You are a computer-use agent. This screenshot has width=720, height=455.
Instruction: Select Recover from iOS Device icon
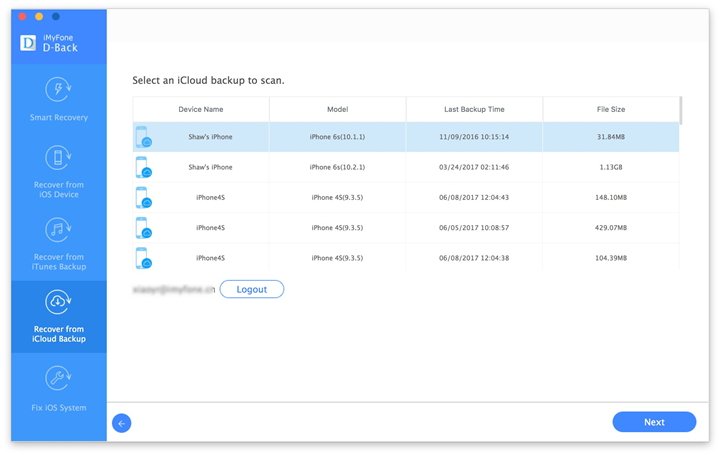(58, 157)
